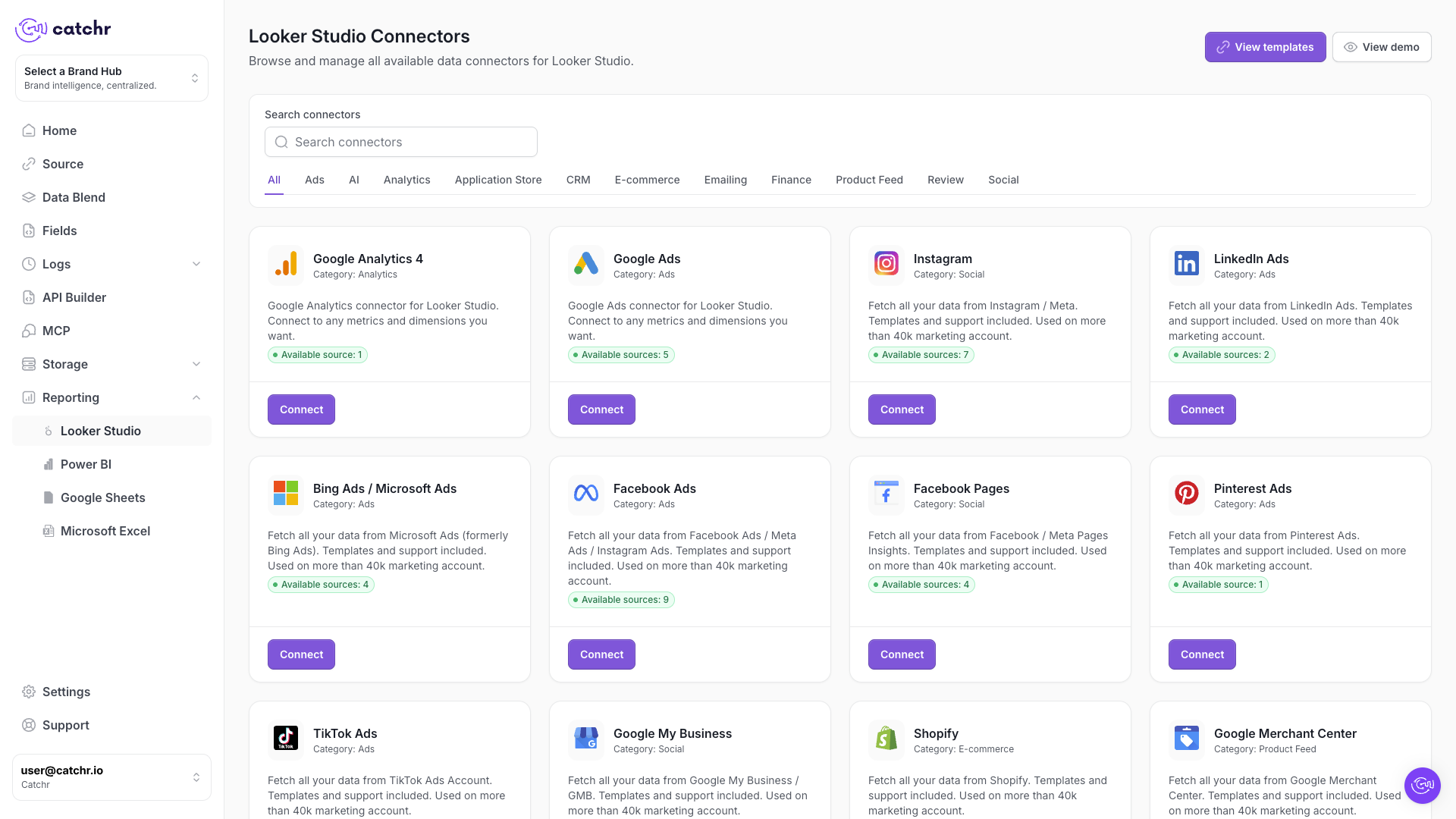The image size is (1456, 819).
Task: Click the Fields file icon
Action: coord(29,231)
